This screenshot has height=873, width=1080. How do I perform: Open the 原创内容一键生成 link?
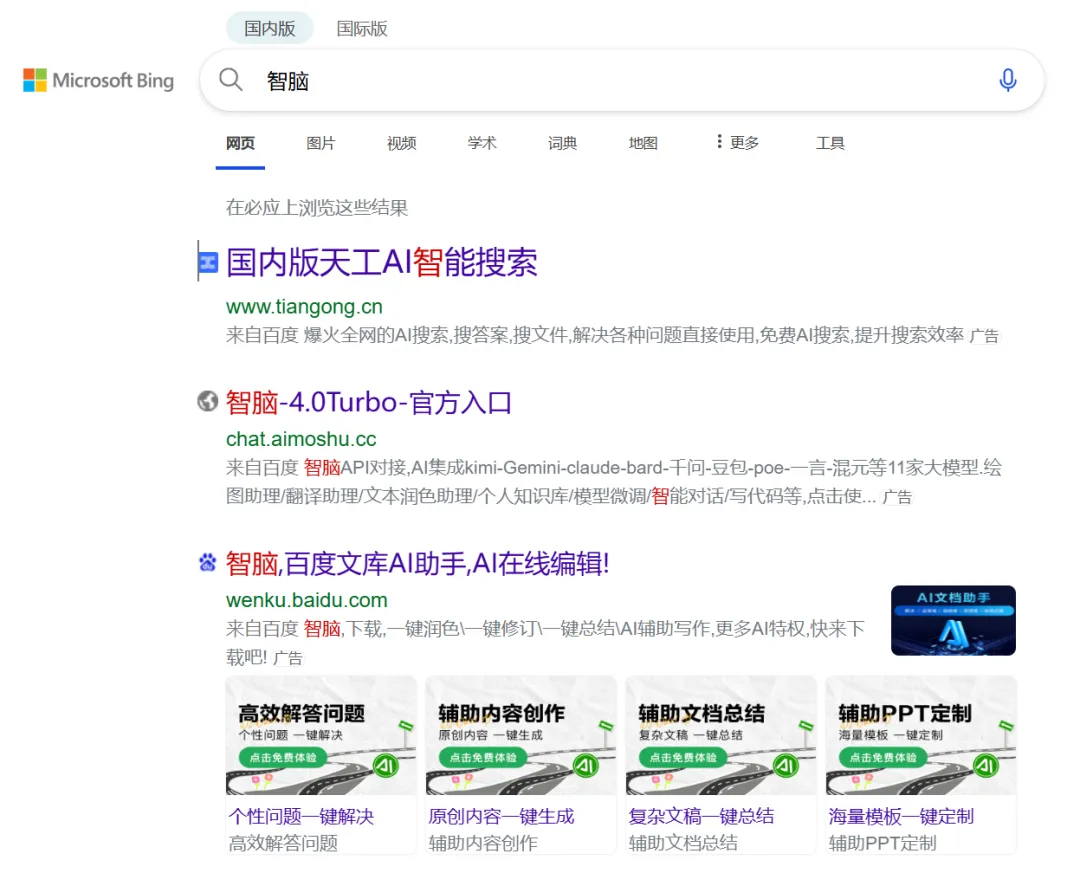(501, 816)
